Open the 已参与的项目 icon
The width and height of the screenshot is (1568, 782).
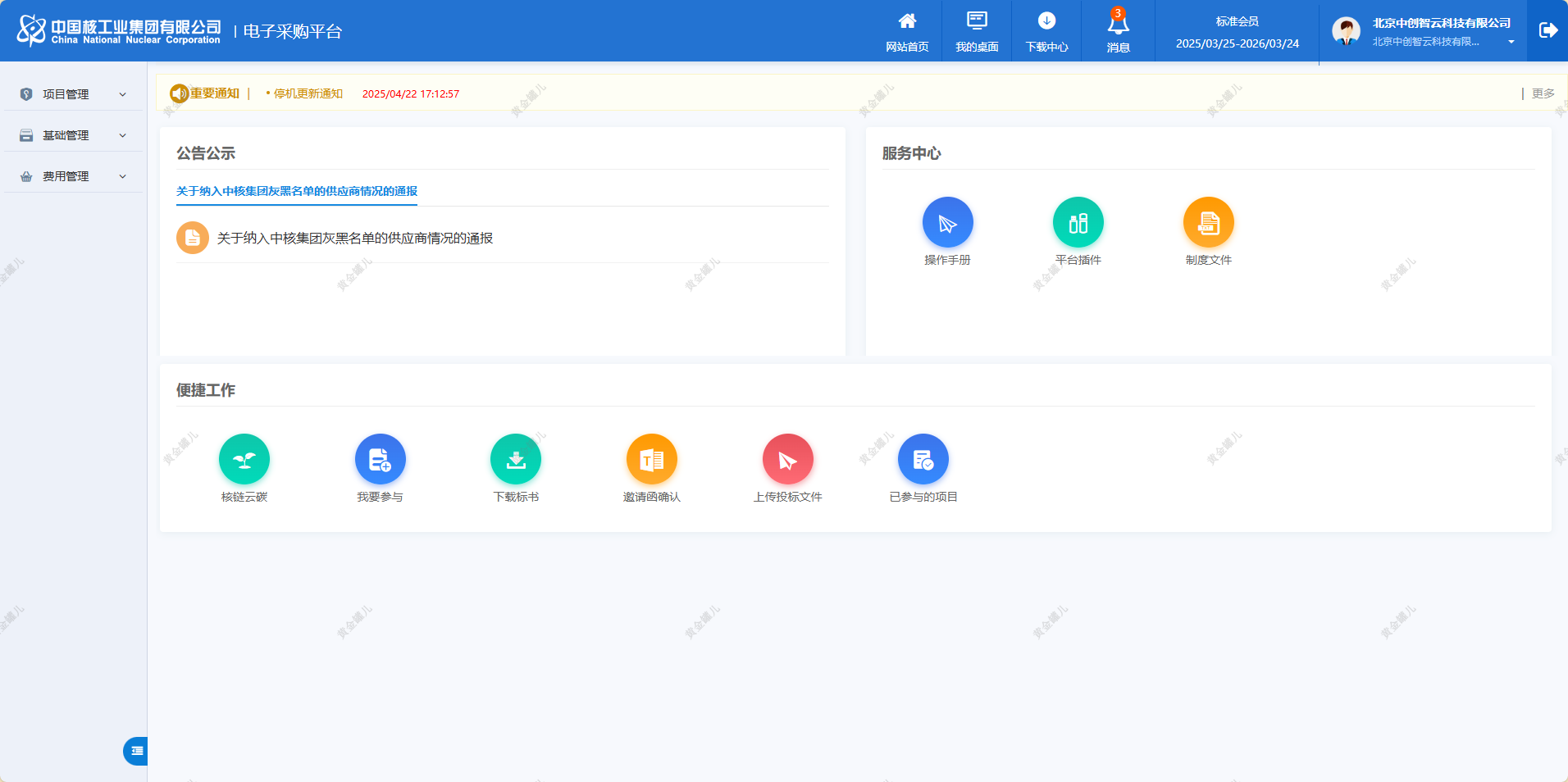[x=923, y=459]
